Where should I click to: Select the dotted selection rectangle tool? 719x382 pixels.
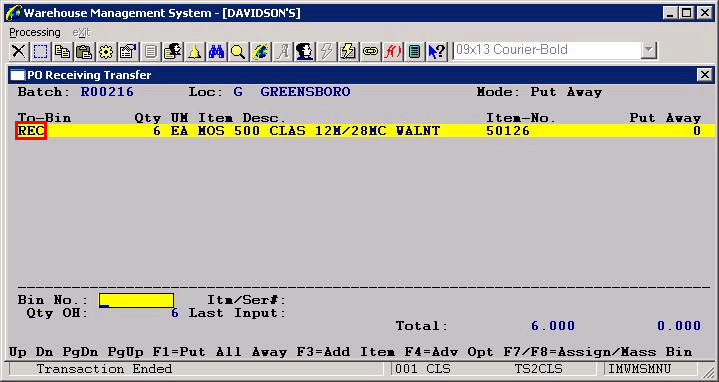(x=40, y=51)
